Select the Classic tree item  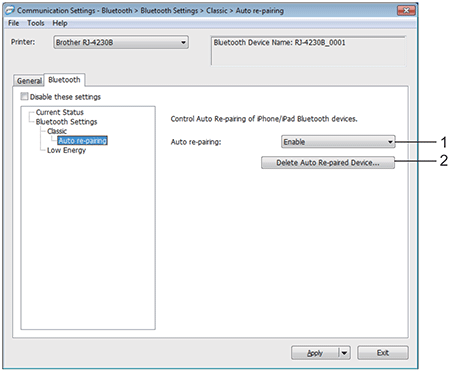(x=57, y=131)
